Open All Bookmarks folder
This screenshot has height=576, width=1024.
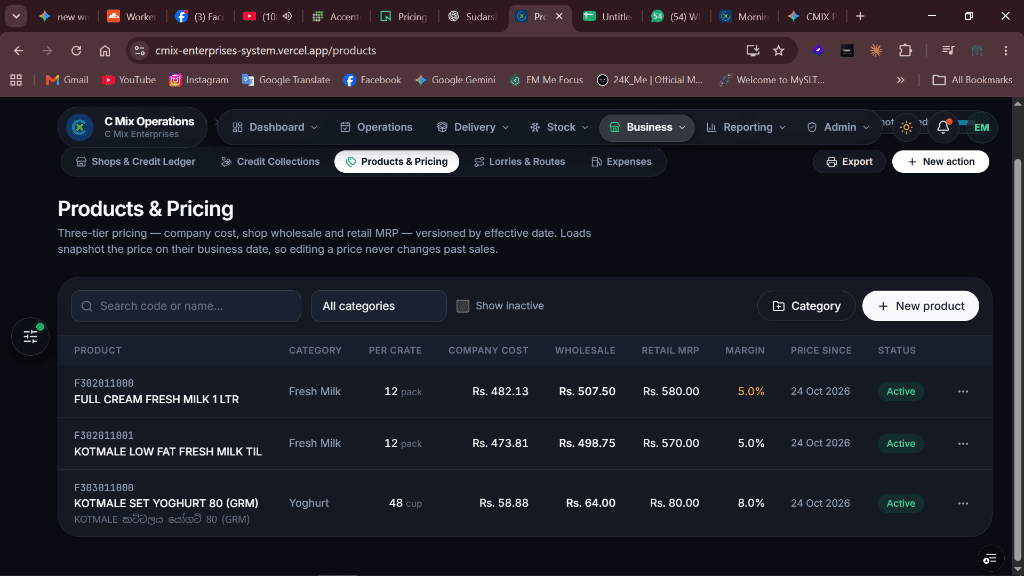972,80
